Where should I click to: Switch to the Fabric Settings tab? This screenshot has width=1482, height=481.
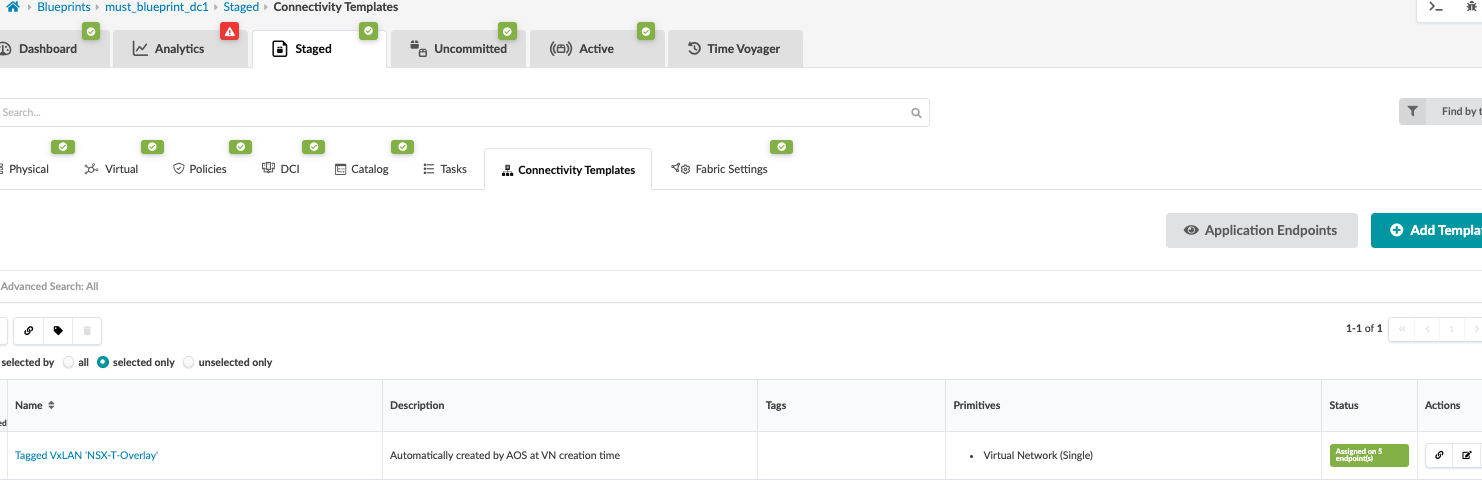click(721, 169)
